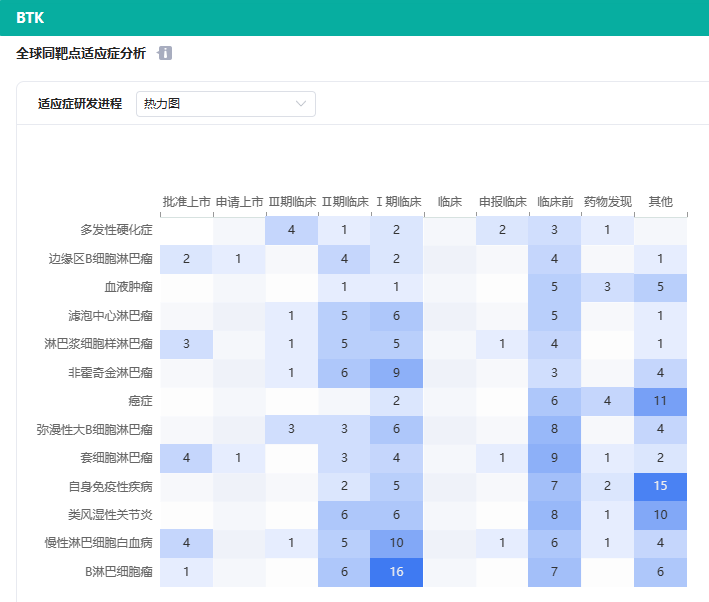Select the 多发性硬化症 III期临床 cell showing 4
The height and width of the screenshot is (602, 709).
point(292,230)
